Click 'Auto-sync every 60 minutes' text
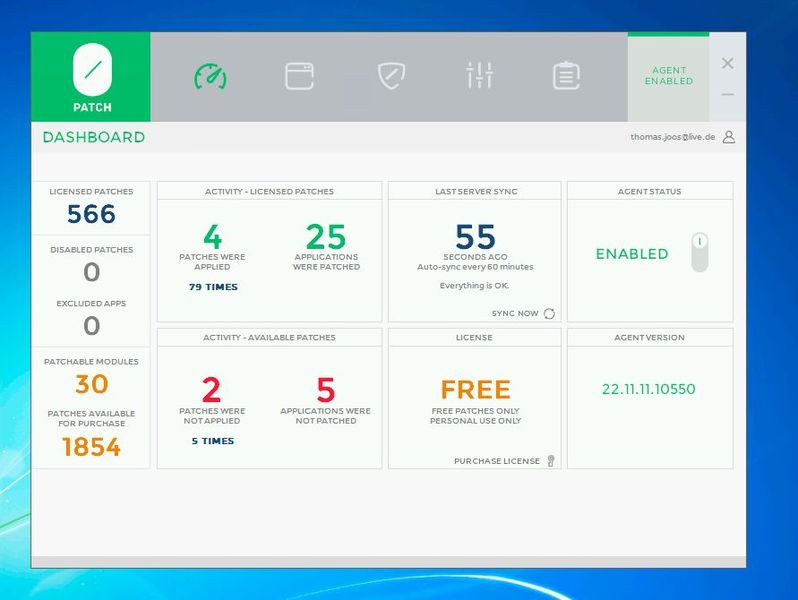 tap(475, 267)
